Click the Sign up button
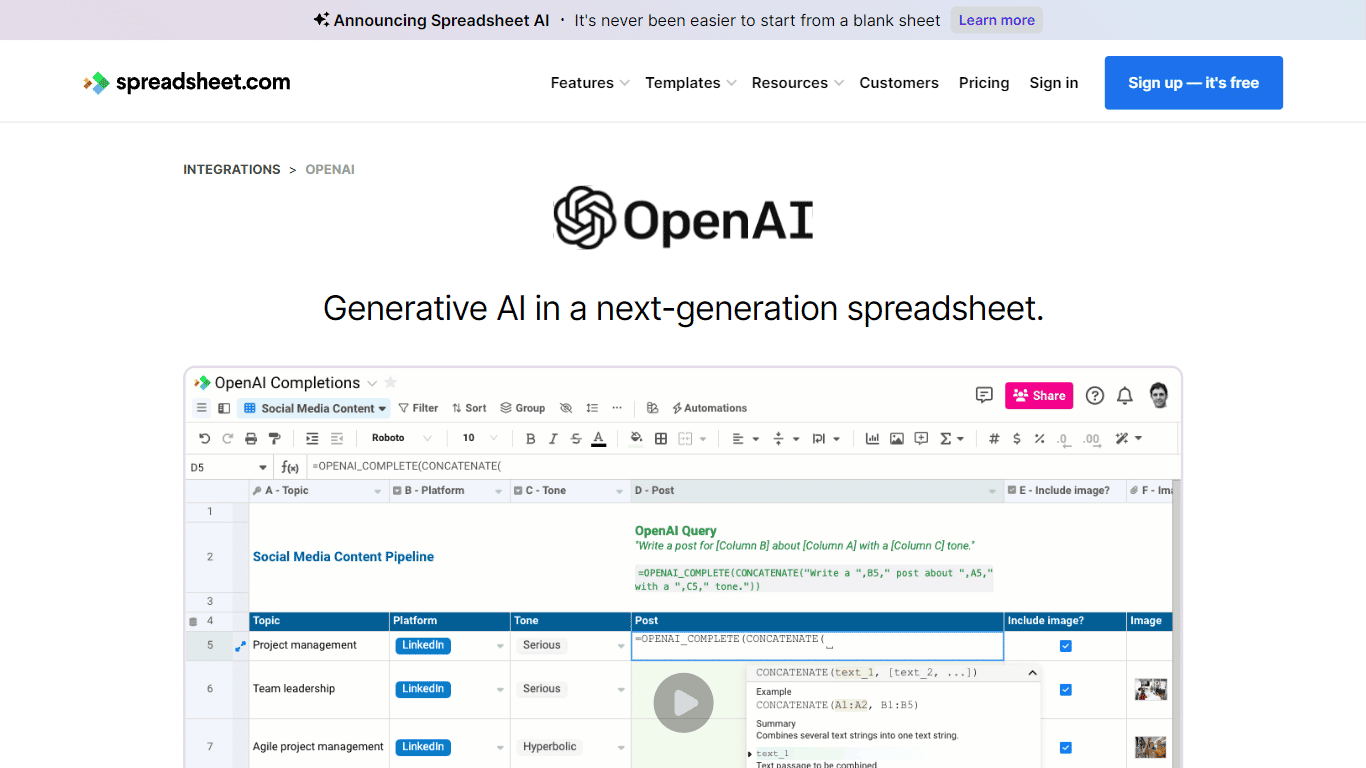The image size is (1366, 768). (x=1193, y=82)
